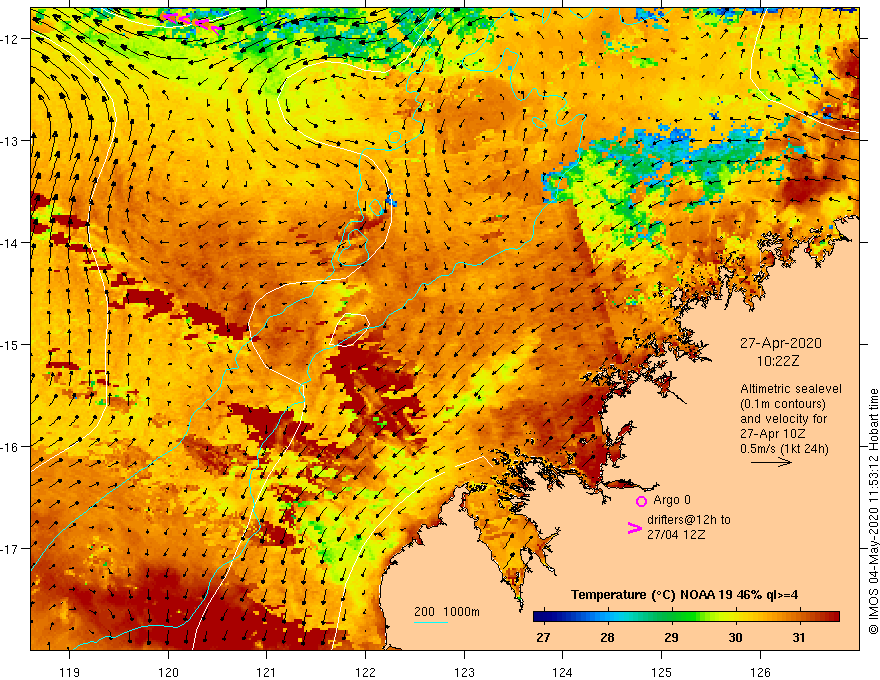
Task: Click the longitude label 121
Action: [x=267, y=672]
